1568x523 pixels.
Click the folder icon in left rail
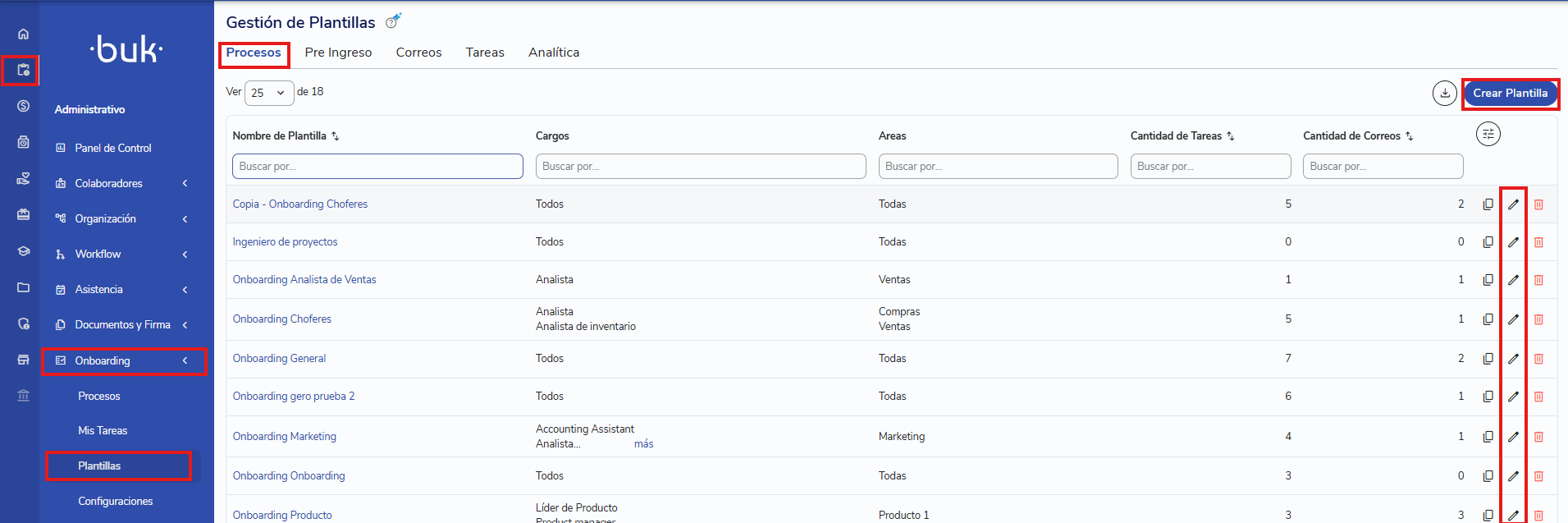tap(23, 287)
